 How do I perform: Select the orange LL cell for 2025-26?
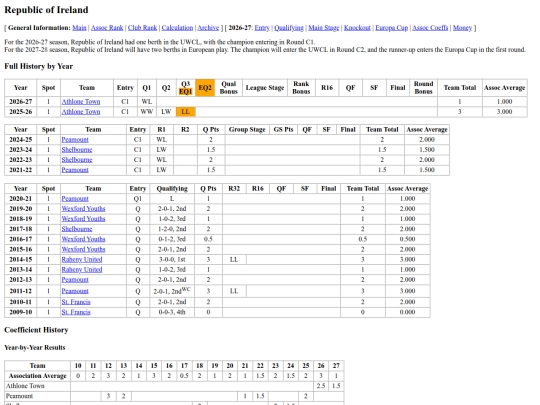coord(186,112)
